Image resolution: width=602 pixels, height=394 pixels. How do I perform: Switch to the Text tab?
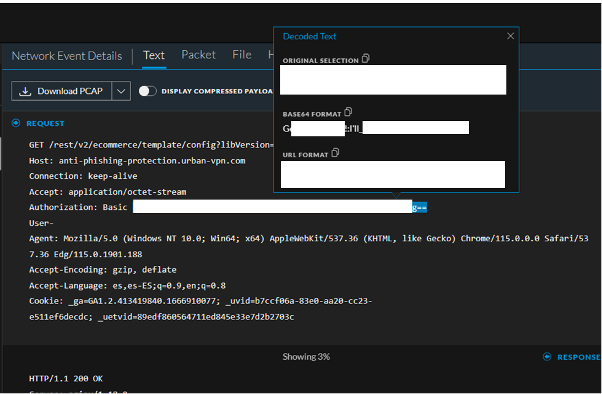pos(154,56)
